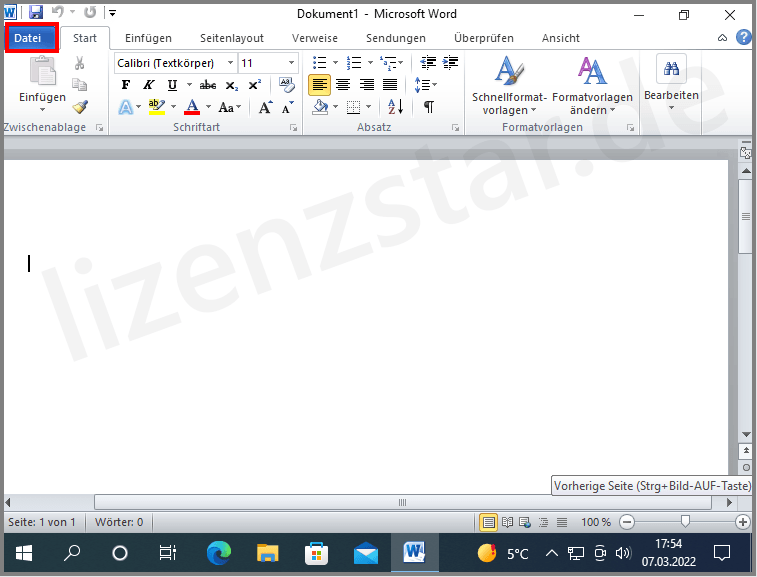Toggle justified text alignment
Screen dimensions: 757x577
click(x=390, y=85)
